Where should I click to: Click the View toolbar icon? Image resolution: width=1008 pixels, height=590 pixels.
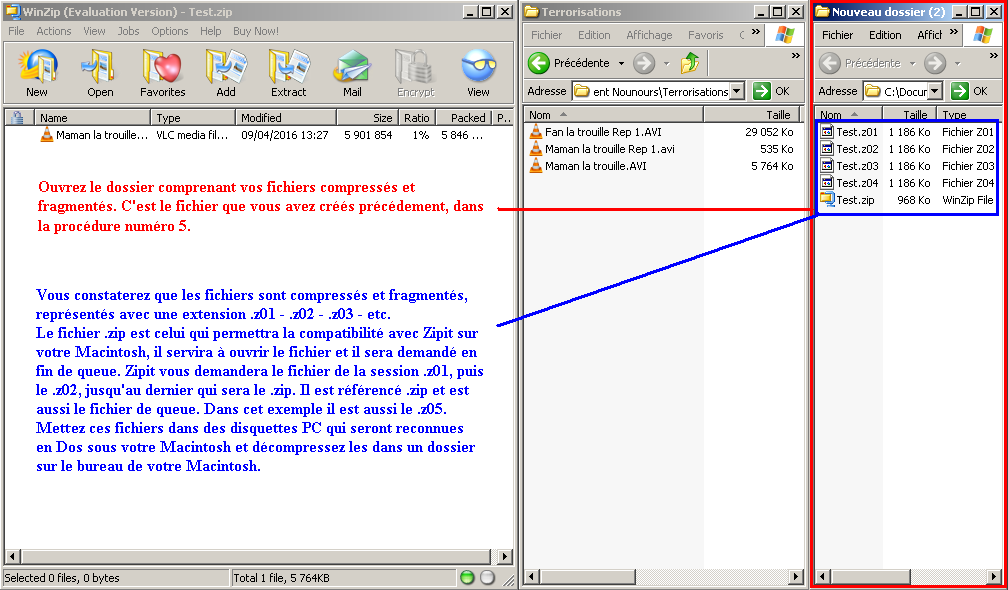[478, 73]
